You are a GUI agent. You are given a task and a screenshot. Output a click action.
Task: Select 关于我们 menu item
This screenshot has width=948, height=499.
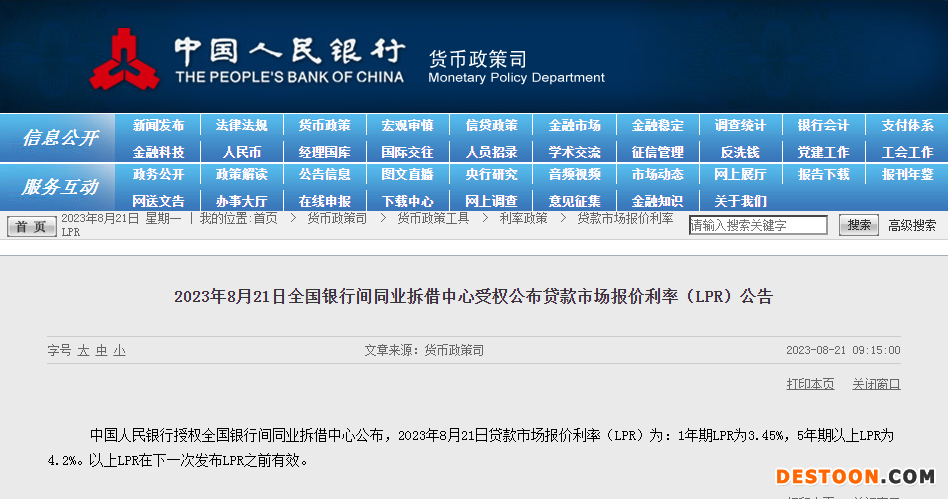point(740,201)
